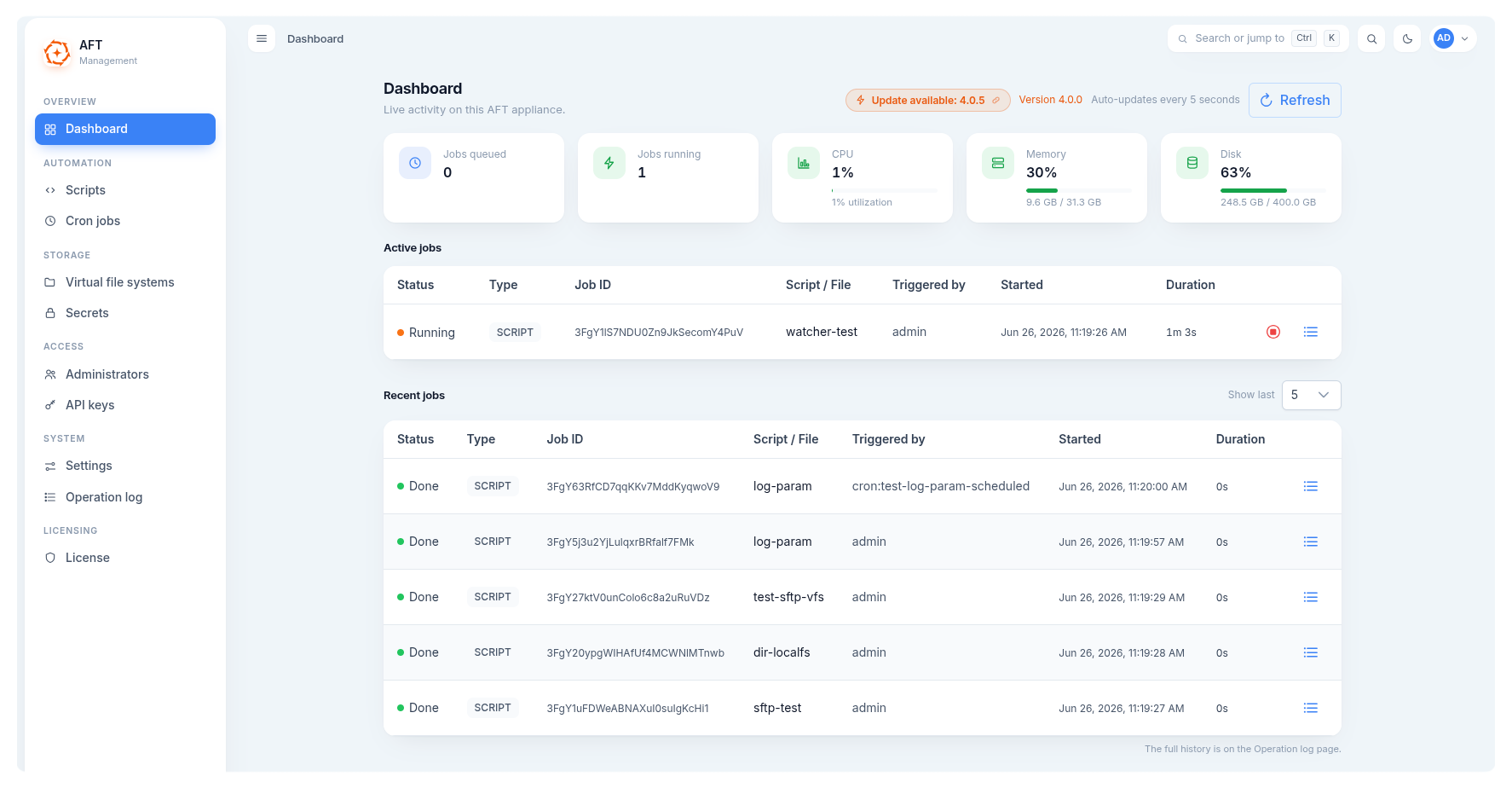
Task: View details of dir-localfs job
Action: [x=1311, y=652]
